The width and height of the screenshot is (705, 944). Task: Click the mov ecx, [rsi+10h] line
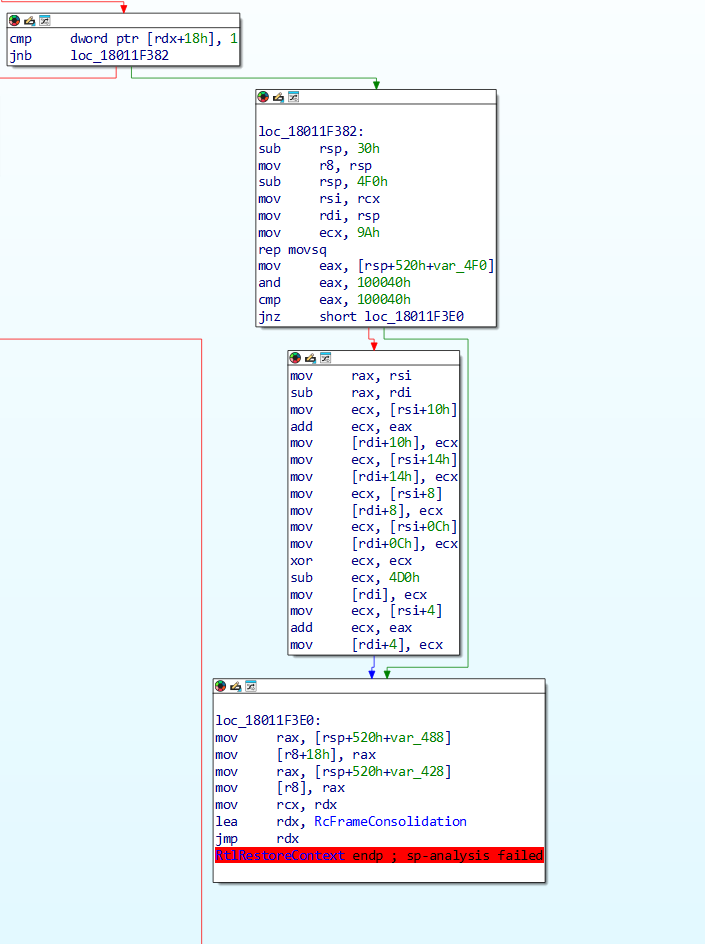pos(373,410)
